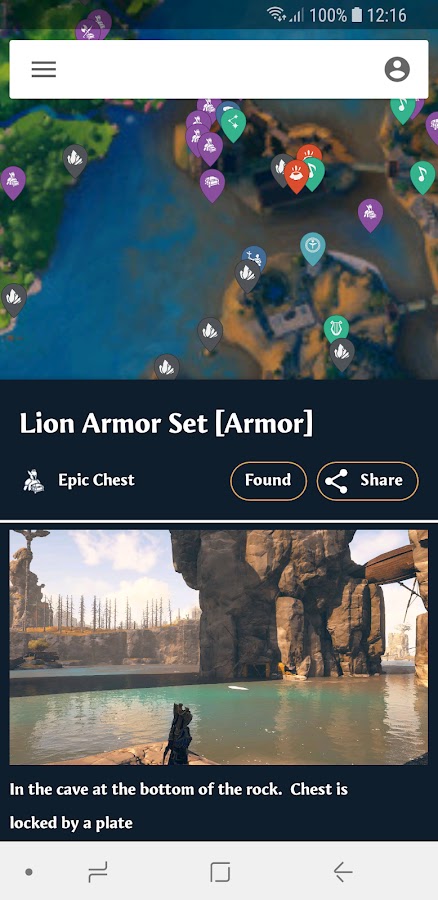
Task: Open the hamburger menu
Action: tap(44, 69)
